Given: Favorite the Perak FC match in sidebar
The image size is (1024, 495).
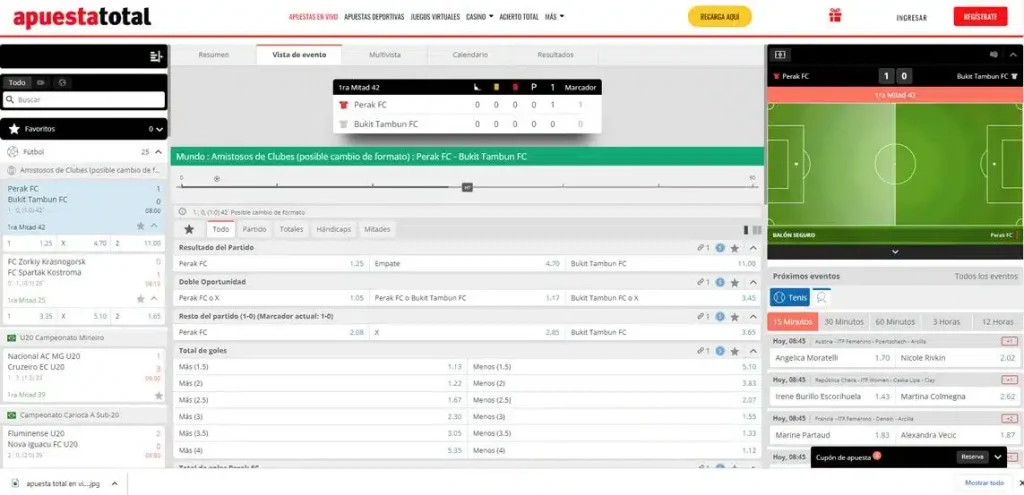Looking at the screenshot, I should click(x=140, y=226).
